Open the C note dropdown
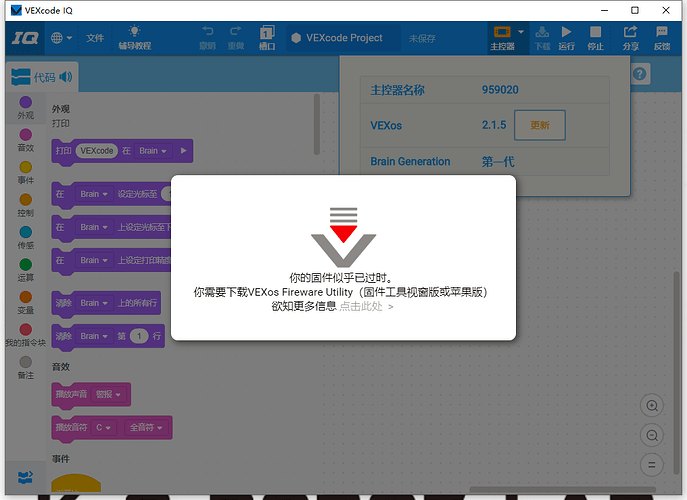This screenshot has width=687, height=500. (x=103, y=427)
